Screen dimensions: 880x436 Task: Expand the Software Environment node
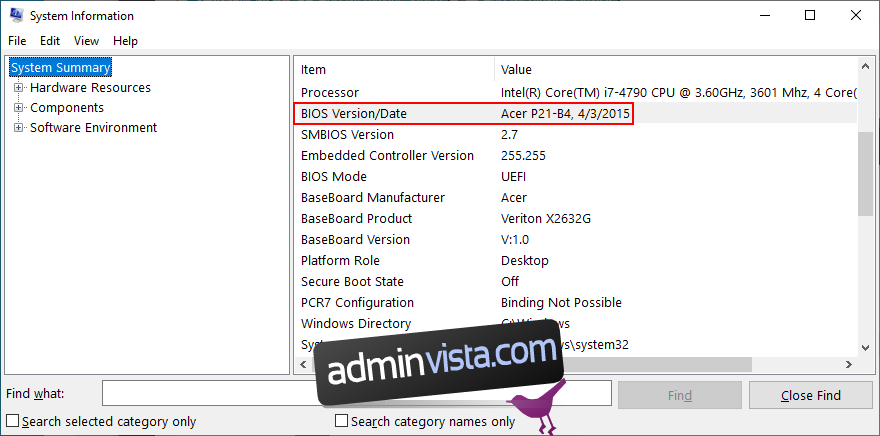pyautogui.click(x=19, y=128)
